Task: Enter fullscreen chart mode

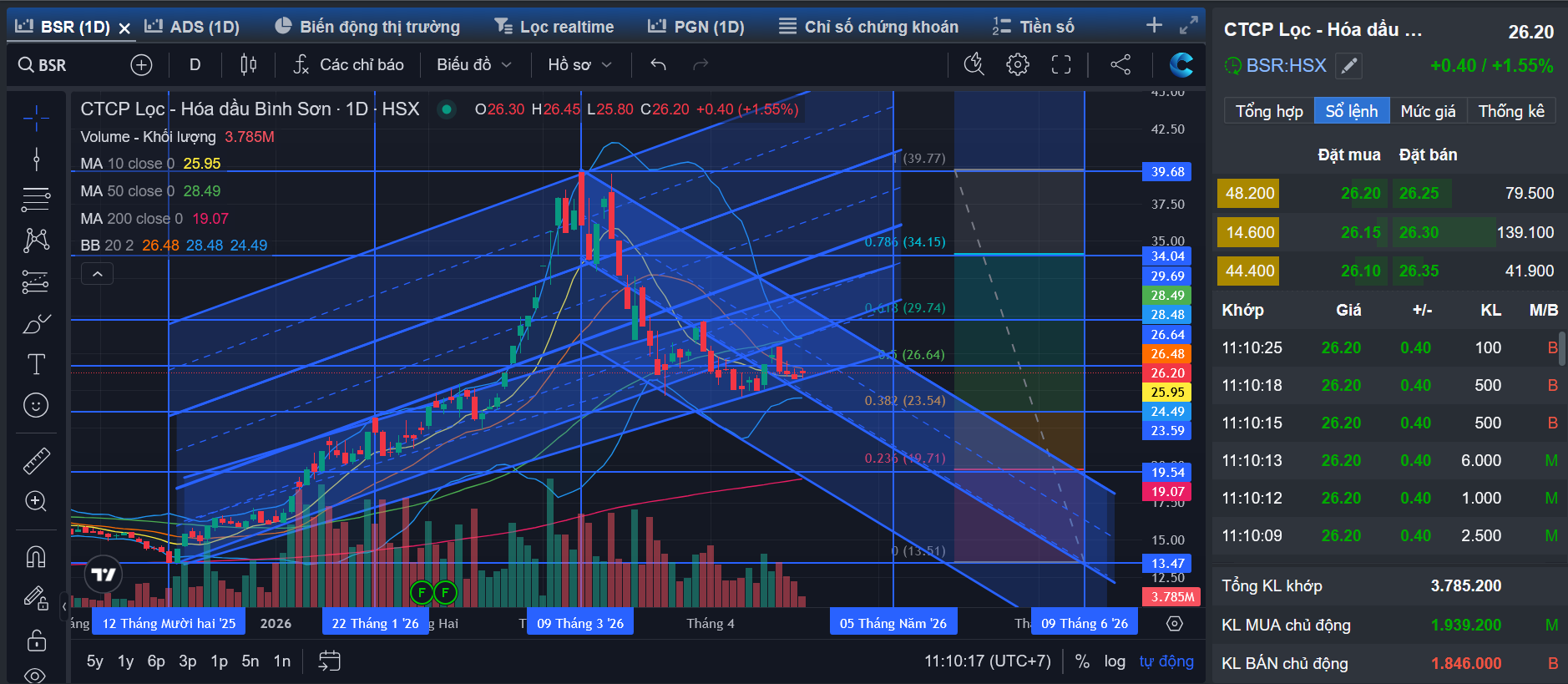Action: tap(1061, 64)
